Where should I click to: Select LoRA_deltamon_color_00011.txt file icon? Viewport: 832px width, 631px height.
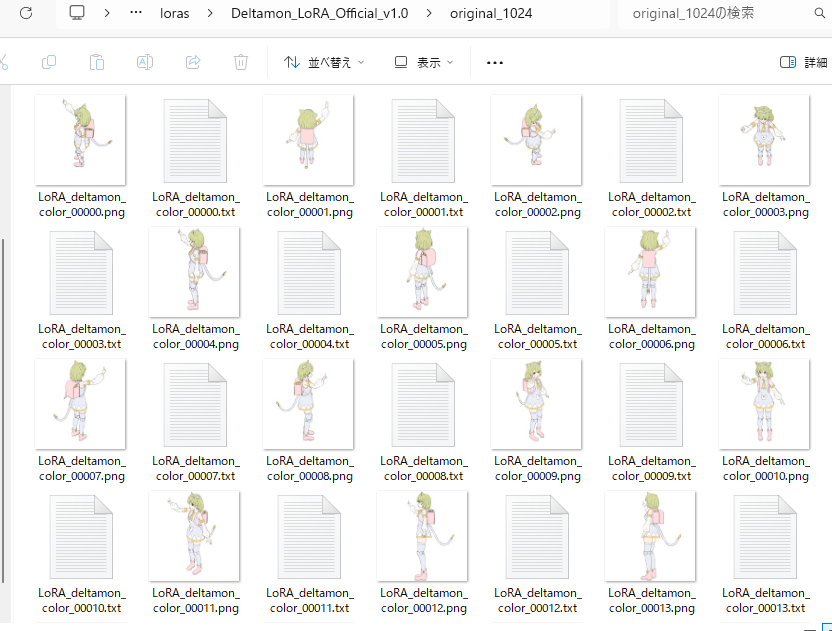[x=309, y=537]
